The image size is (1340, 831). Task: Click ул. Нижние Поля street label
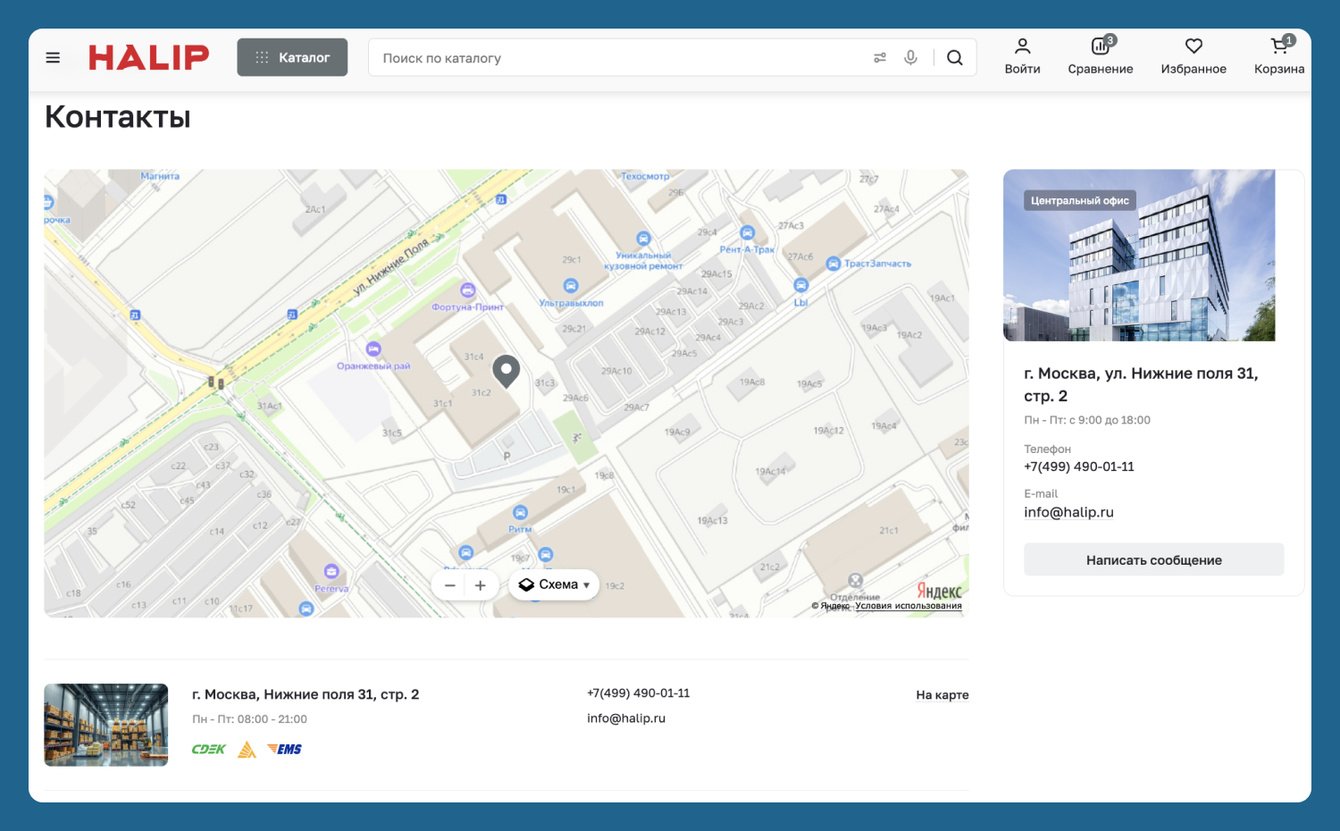pyautogui.click(x=390, y=269)
